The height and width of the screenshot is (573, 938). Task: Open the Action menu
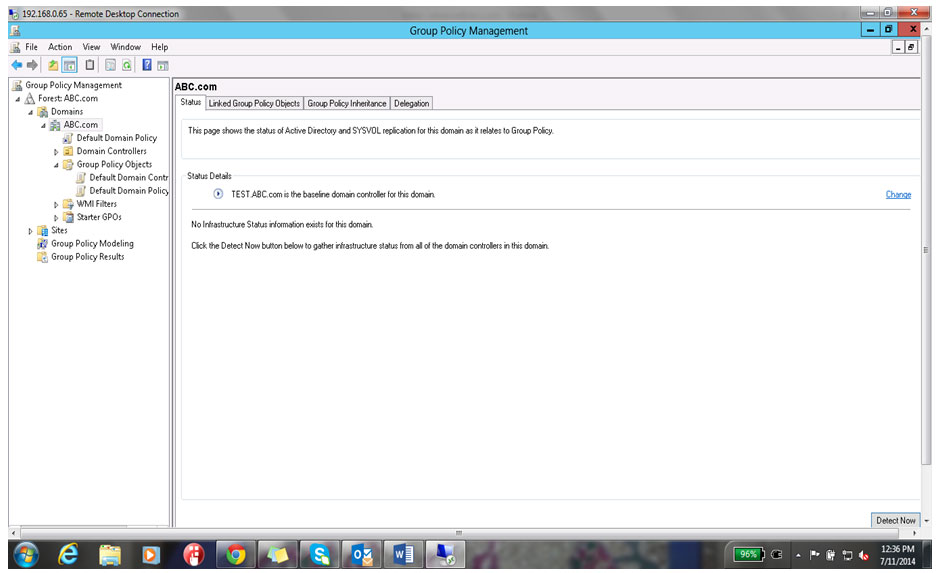click(60, 47)
